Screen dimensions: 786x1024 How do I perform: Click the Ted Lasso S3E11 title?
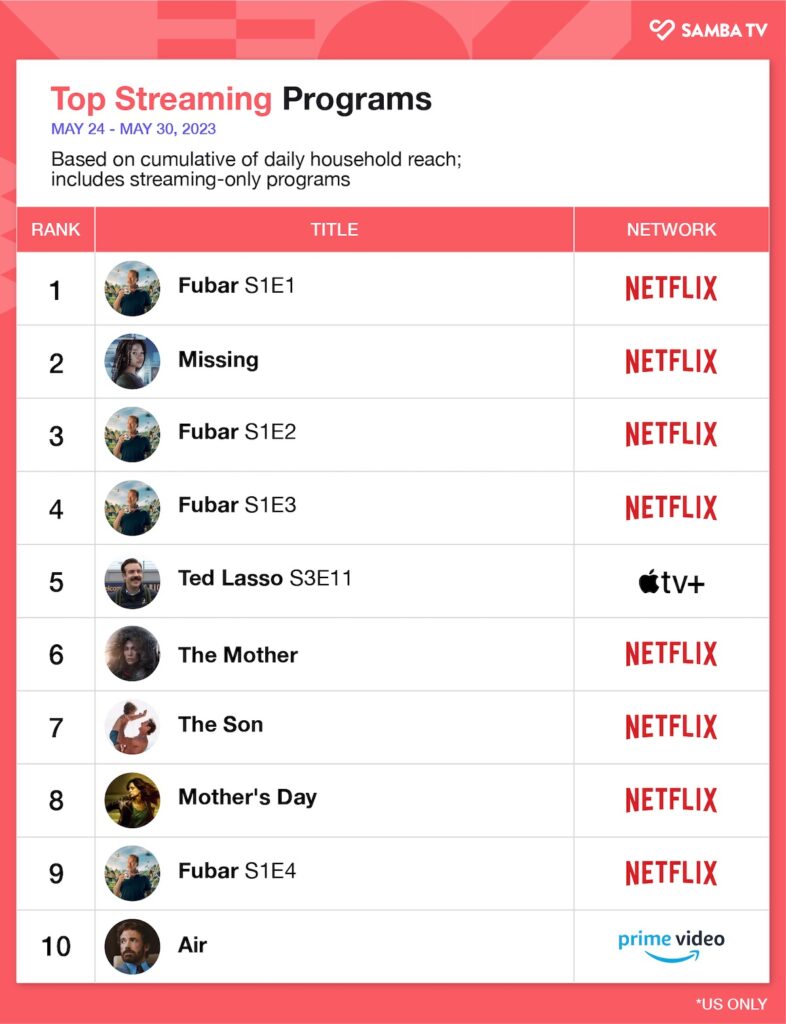pos(265,578)
